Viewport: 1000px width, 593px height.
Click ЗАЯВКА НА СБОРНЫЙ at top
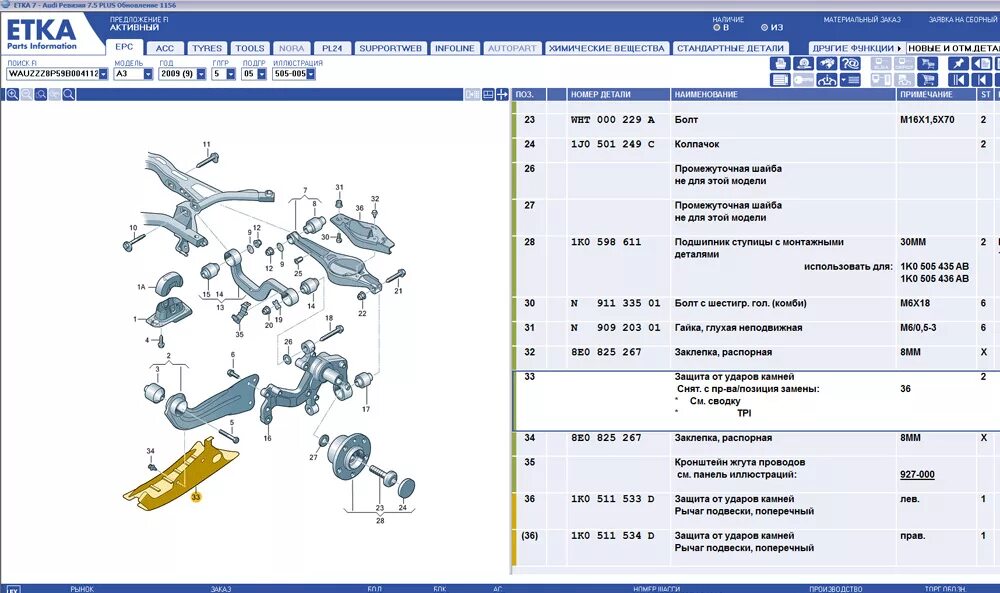coord(962,20)
